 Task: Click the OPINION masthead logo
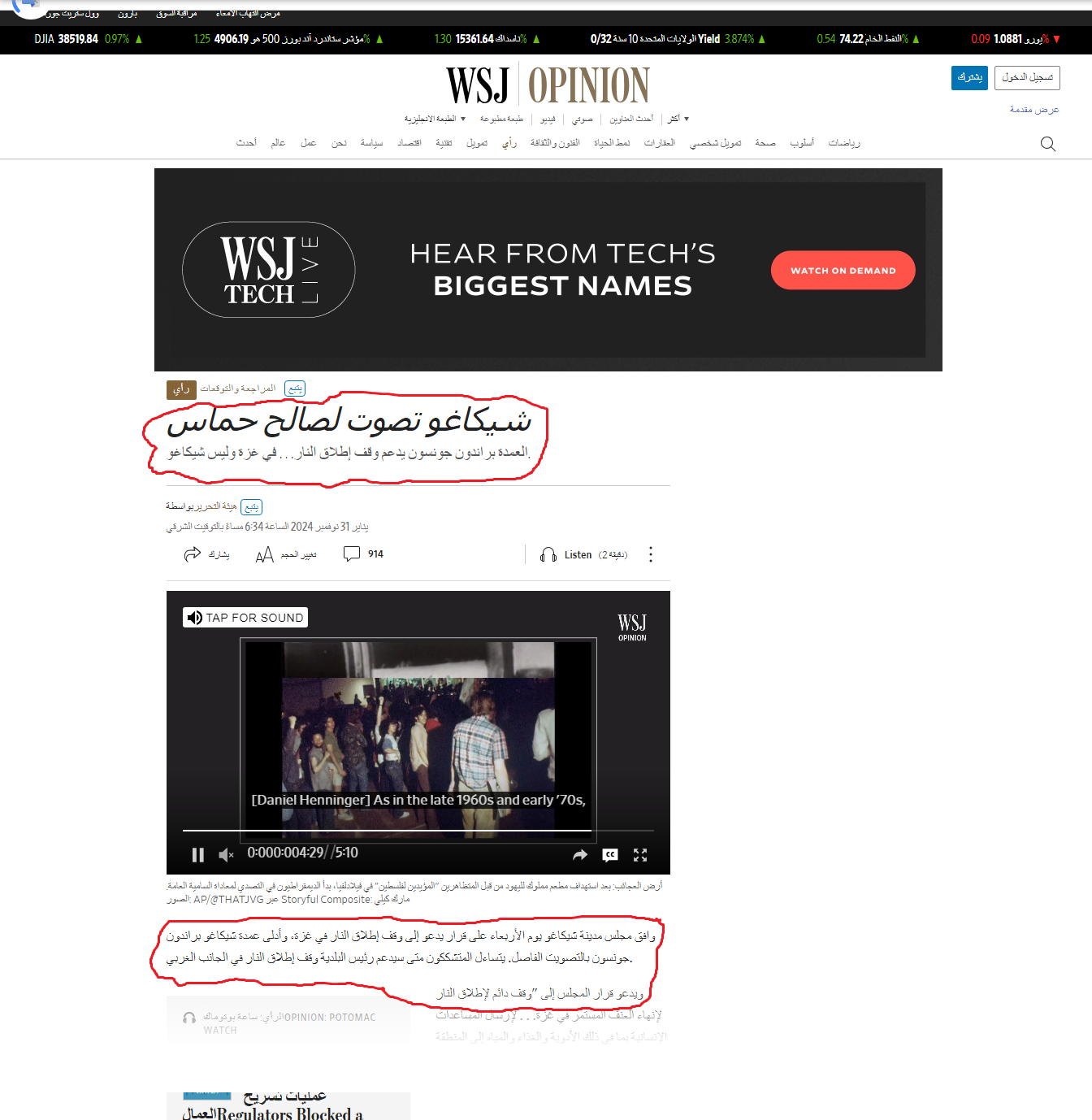pyautogui.click(x=589, y=85)
